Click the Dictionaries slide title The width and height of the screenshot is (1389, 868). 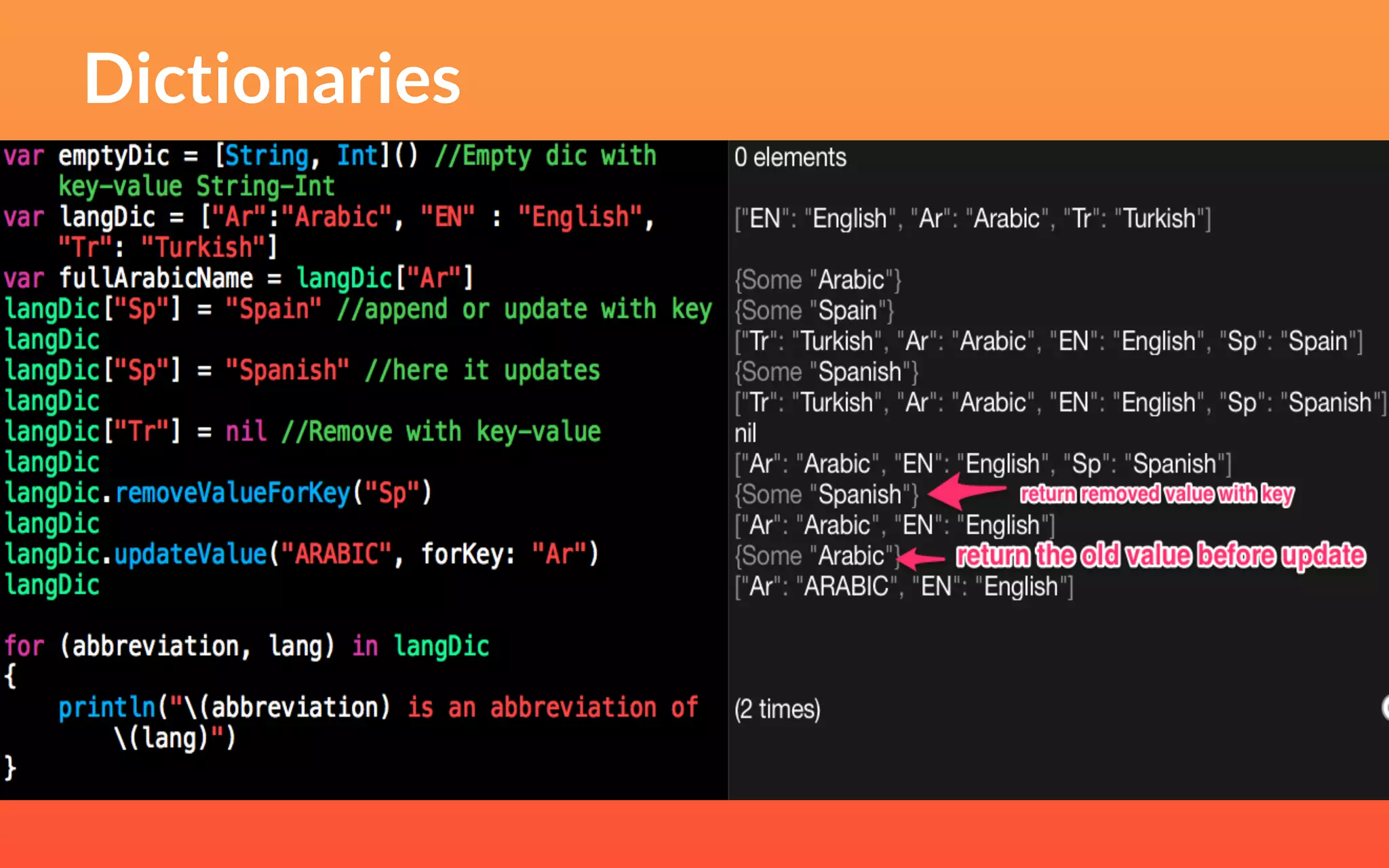tap(272, 79)
